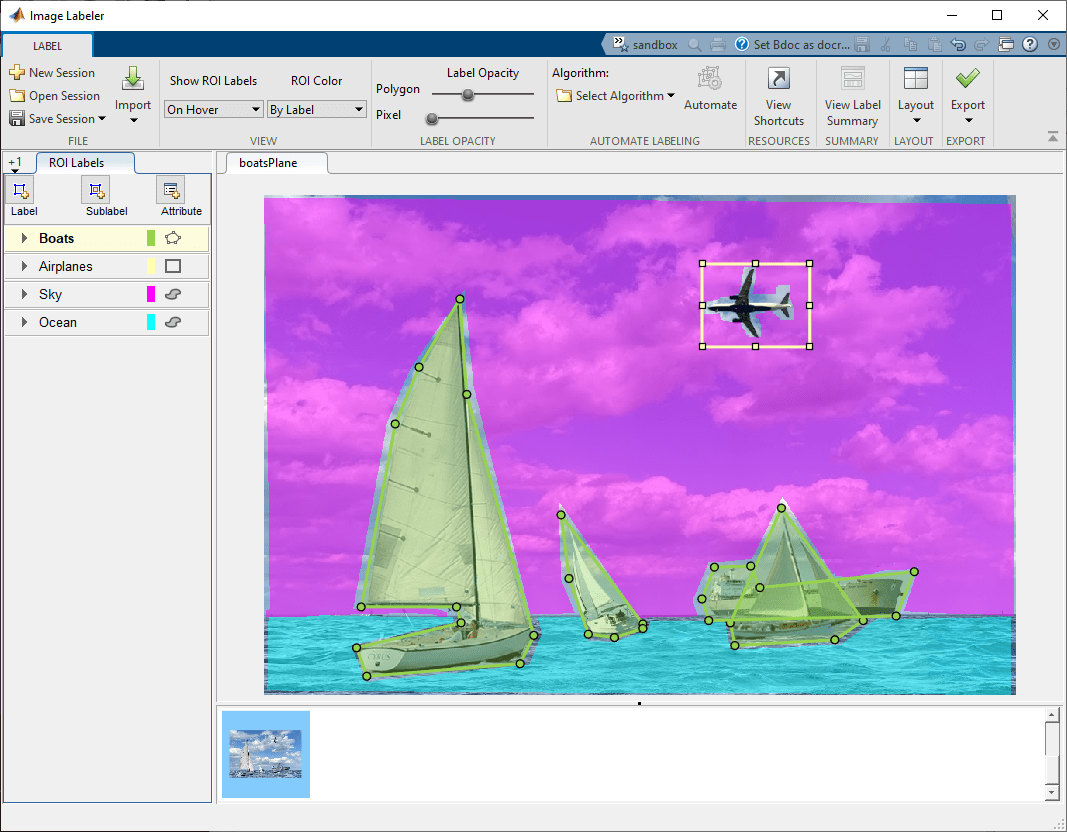Open the Show ROI Labels dropdown
The width and height of the screenshot is (1067, 832).
tap(213, 110)
